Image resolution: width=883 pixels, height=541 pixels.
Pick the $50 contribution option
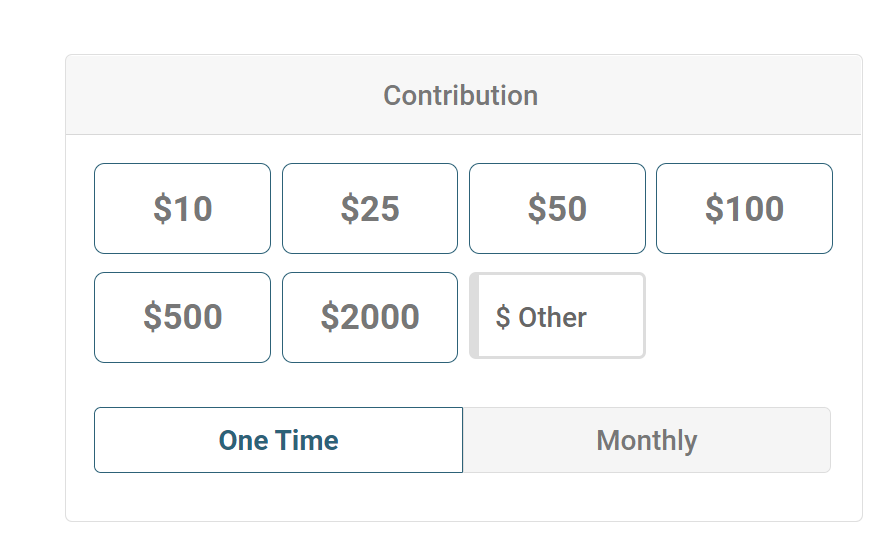pyautogui.click(x=557, y=208)
